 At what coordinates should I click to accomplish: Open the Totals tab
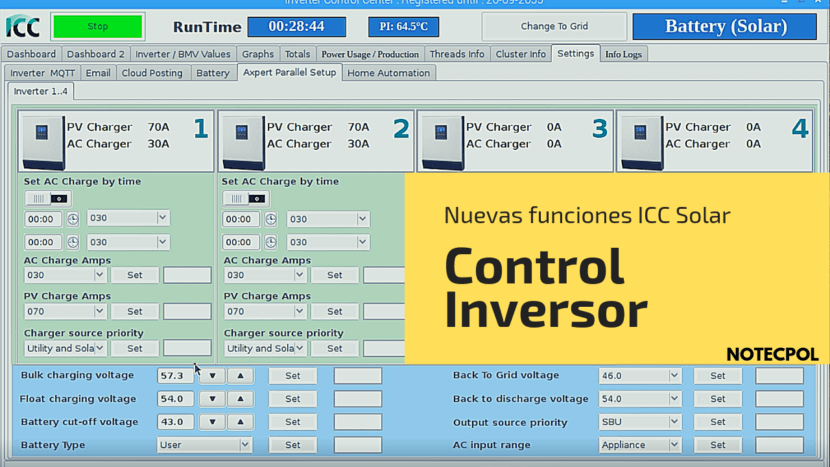(297, 54)
